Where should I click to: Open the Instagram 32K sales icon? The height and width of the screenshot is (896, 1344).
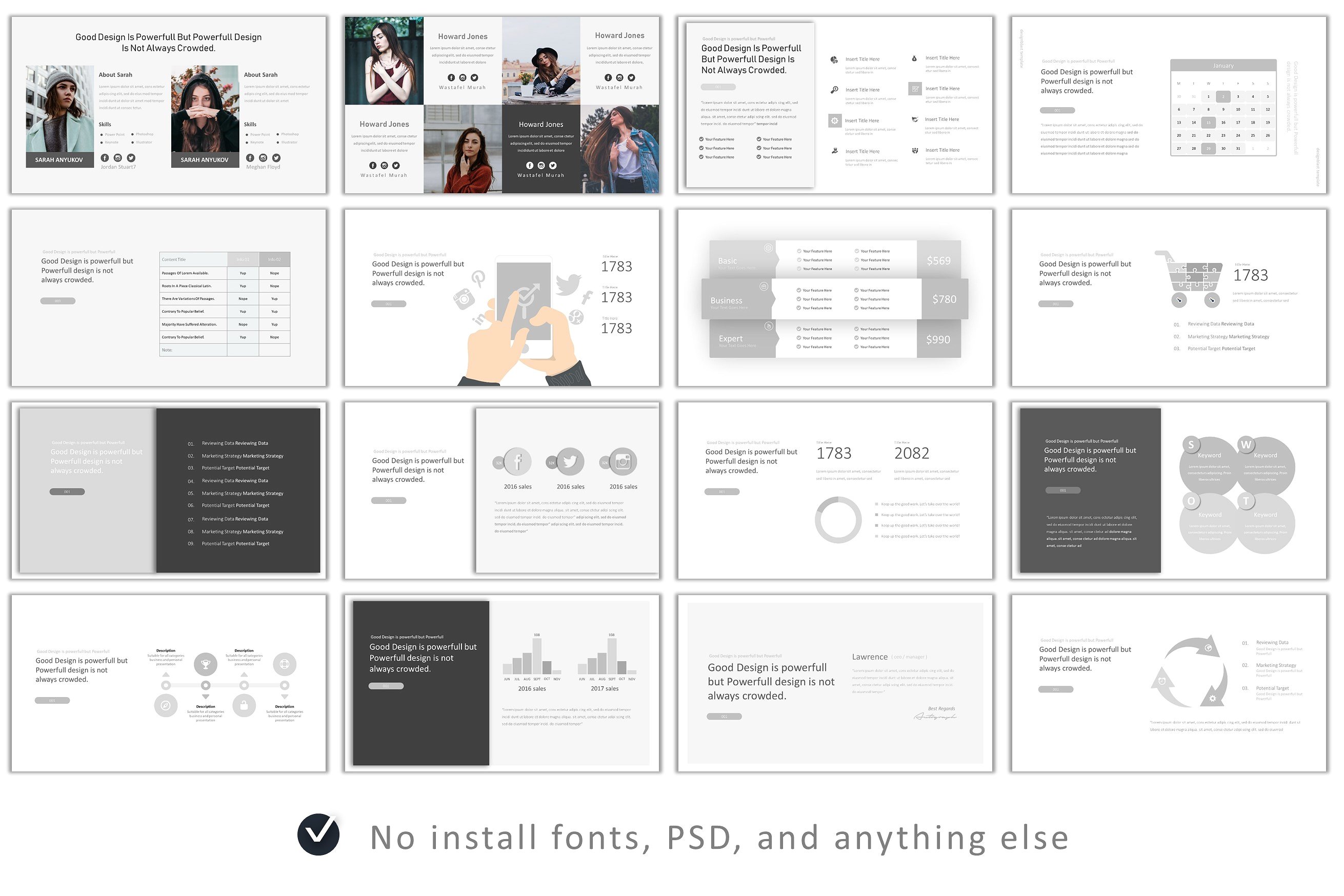point(622,462)
